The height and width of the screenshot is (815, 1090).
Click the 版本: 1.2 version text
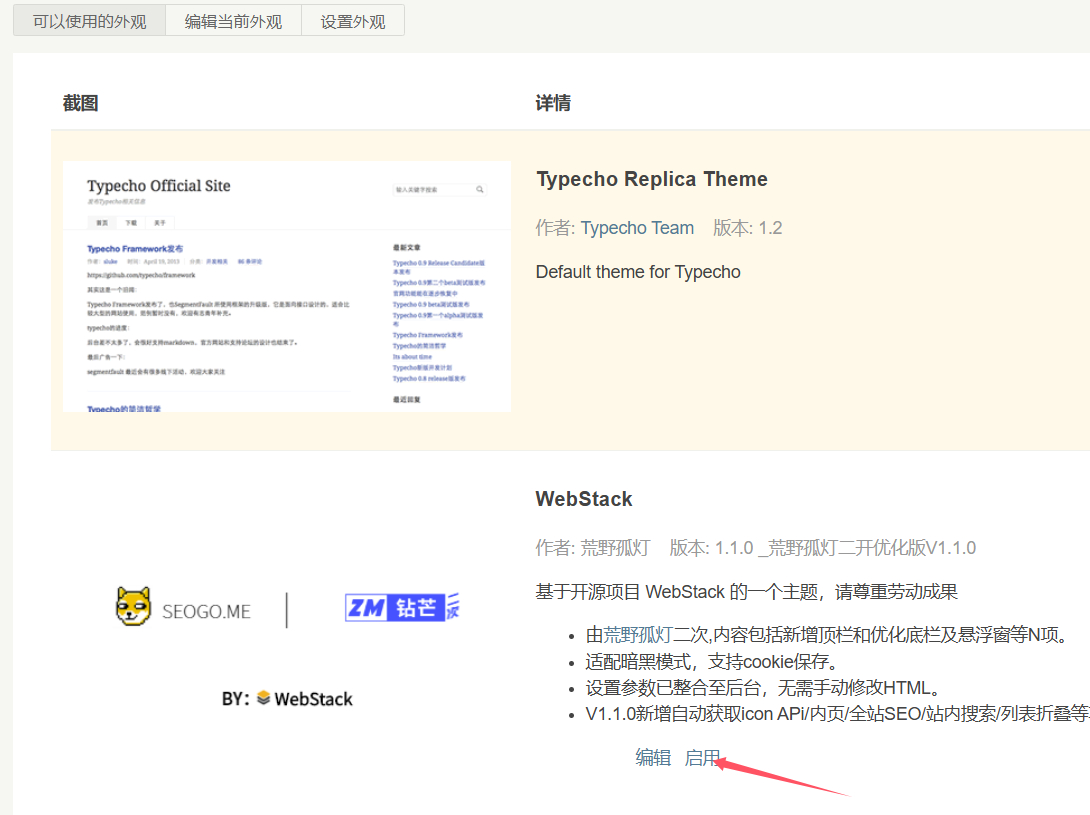coord(747,228)
